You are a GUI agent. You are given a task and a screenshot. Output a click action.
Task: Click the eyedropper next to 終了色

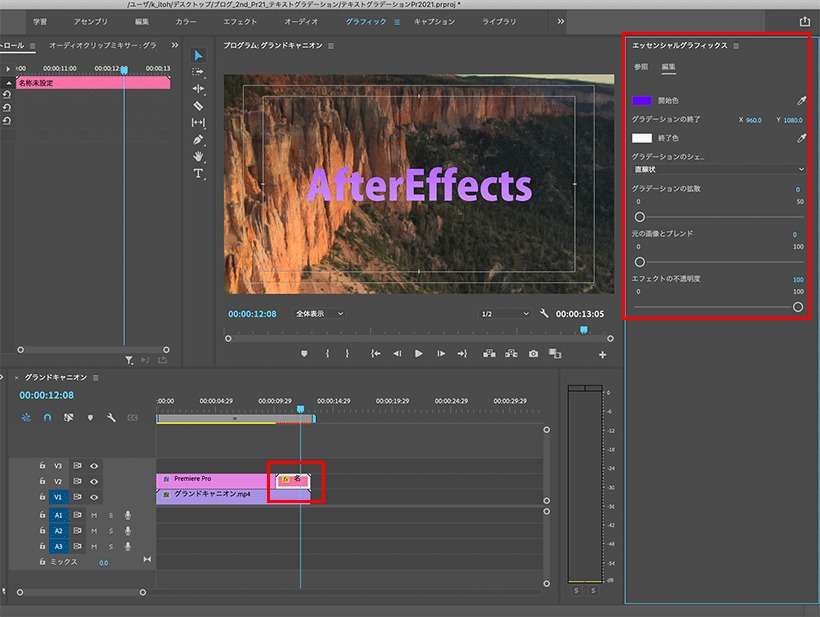(801, 138)
